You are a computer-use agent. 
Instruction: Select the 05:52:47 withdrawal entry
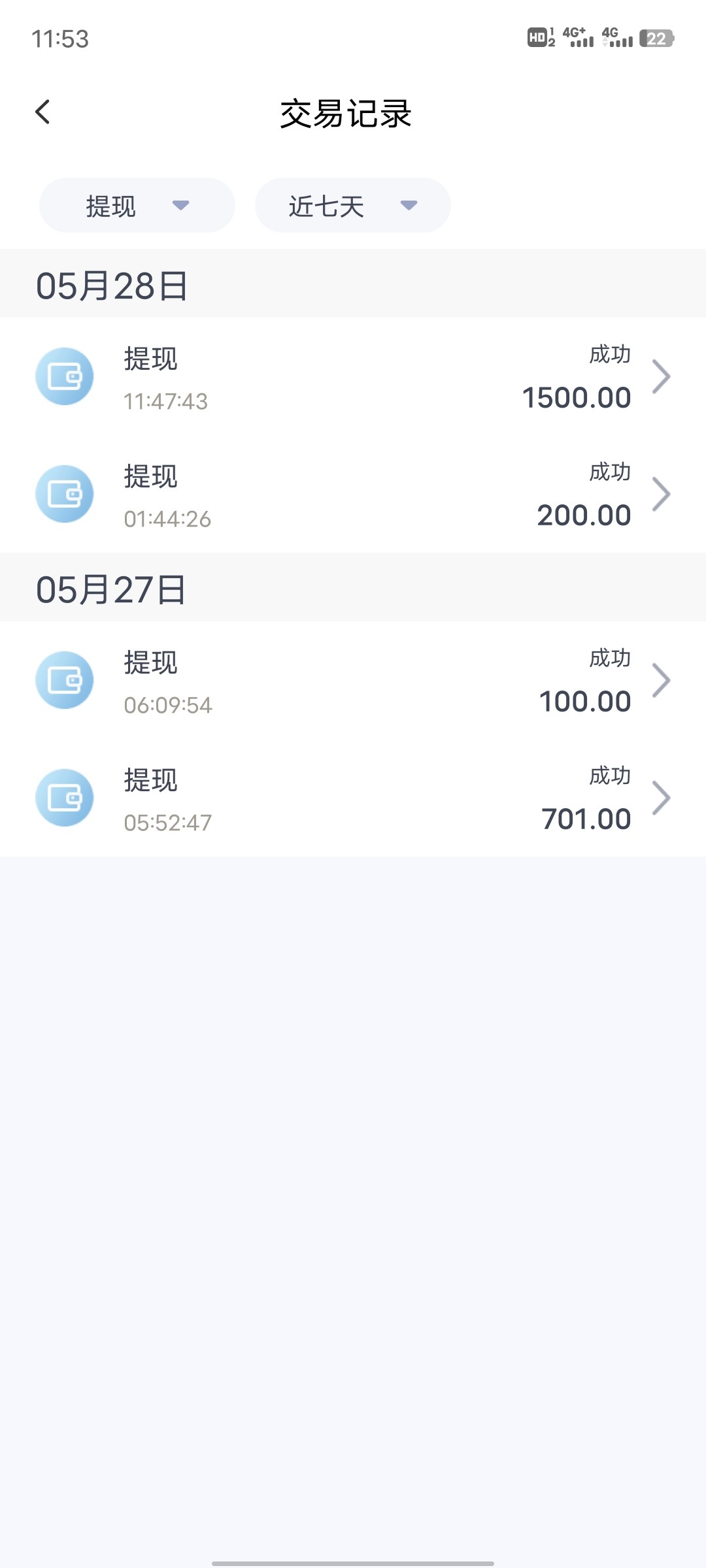[353, 798]
